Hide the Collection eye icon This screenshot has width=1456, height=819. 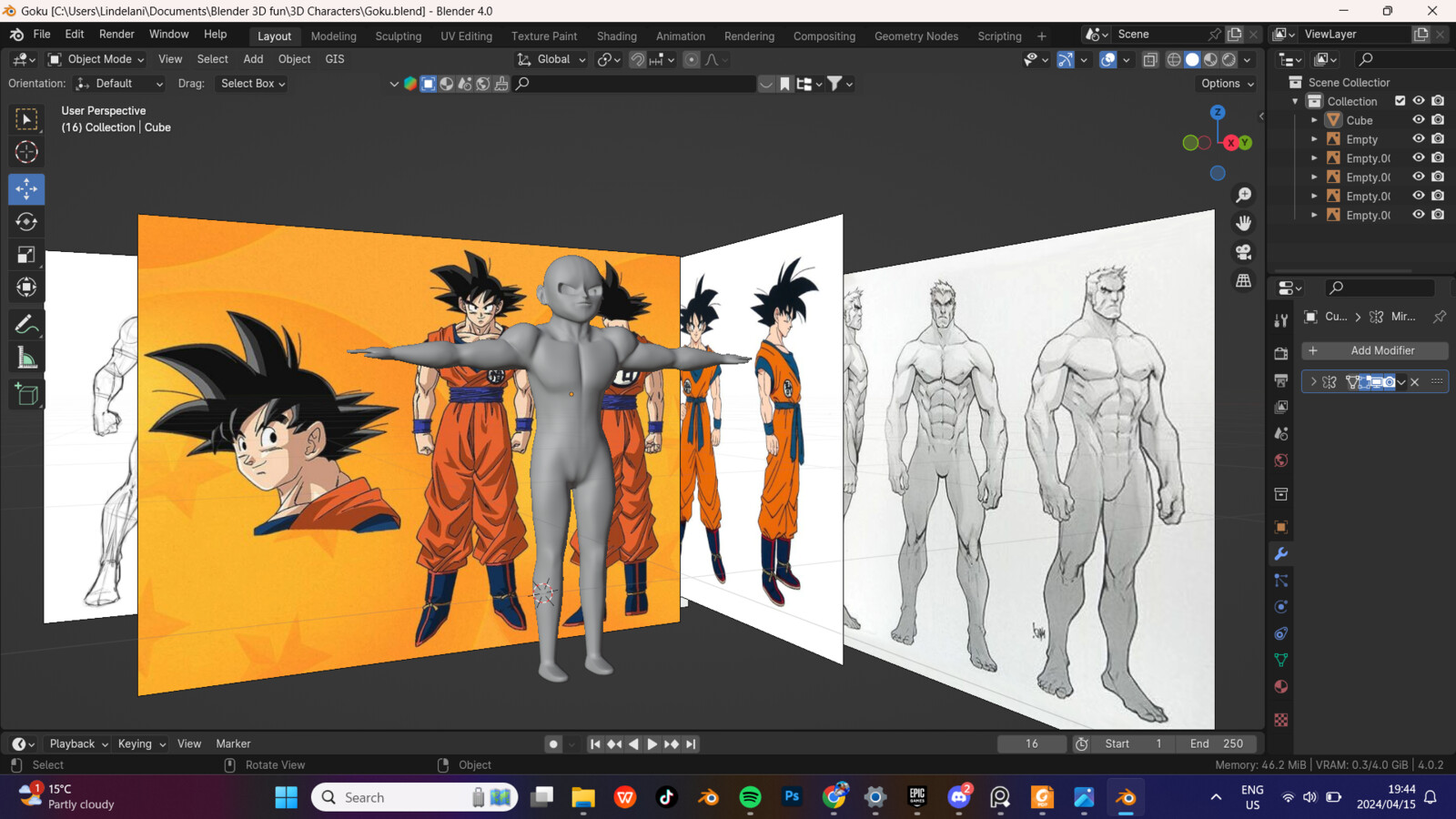pos(1418,101)
